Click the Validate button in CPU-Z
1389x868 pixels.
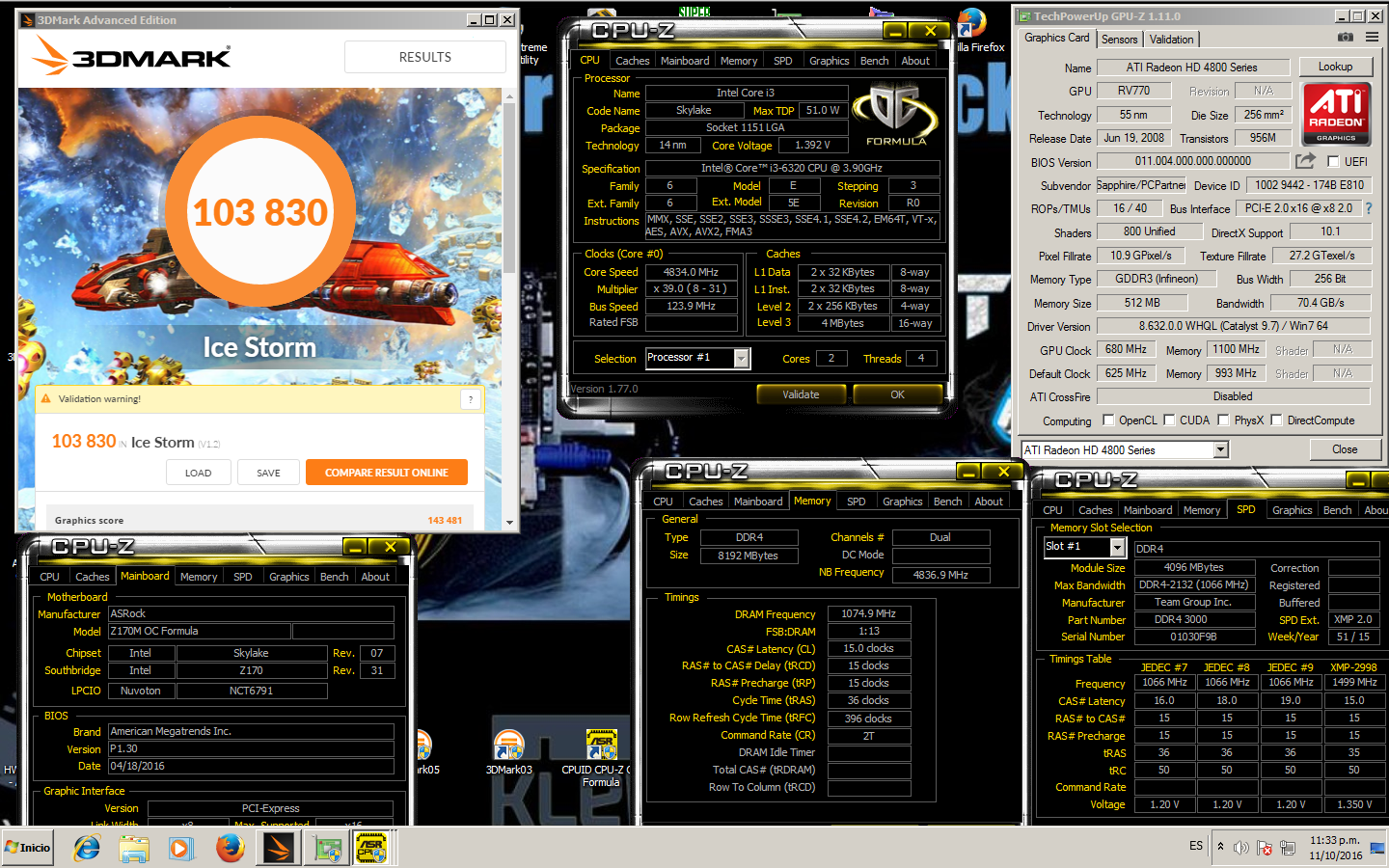coord(801,394)
